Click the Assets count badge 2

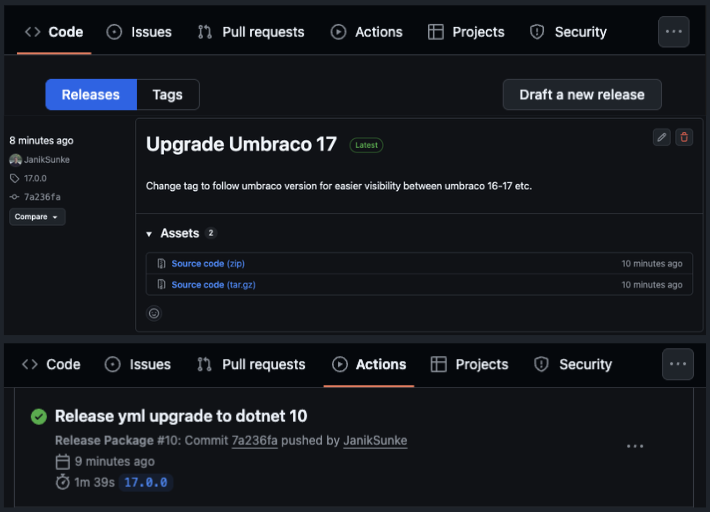pyautogui.click(x=211, y=233)
